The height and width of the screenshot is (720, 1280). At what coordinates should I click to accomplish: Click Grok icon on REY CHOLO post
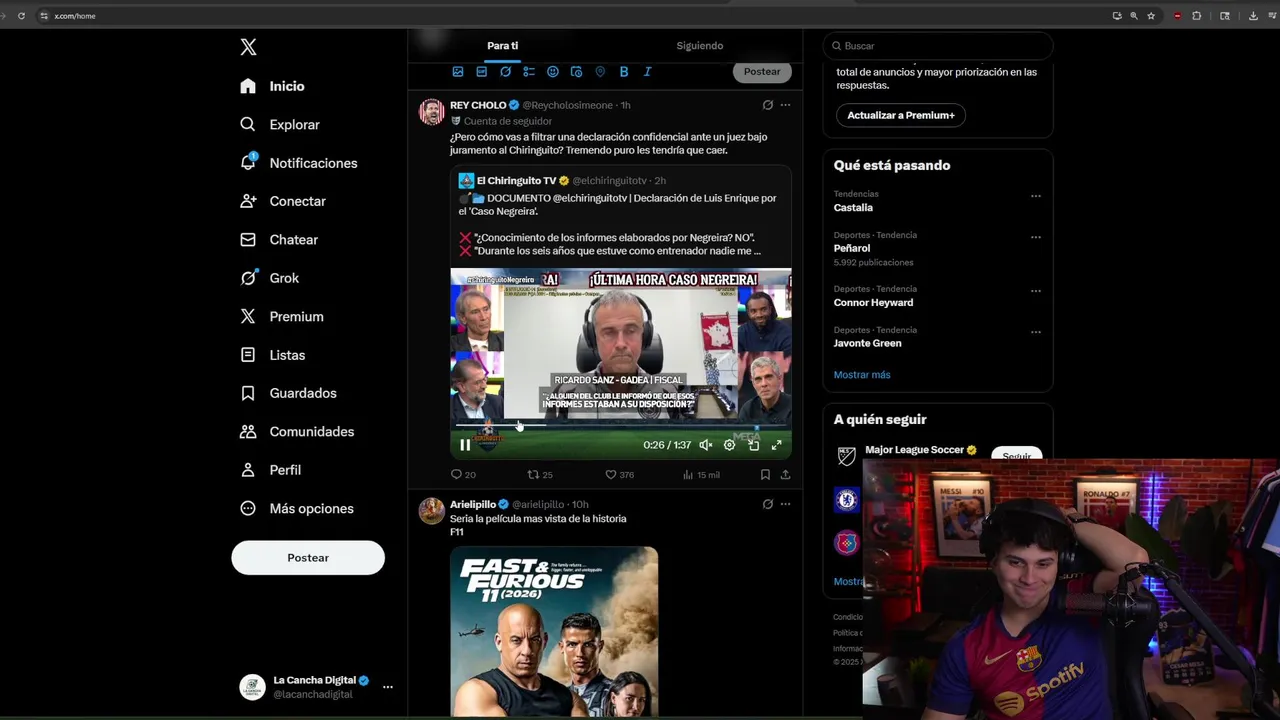(767, 105)
